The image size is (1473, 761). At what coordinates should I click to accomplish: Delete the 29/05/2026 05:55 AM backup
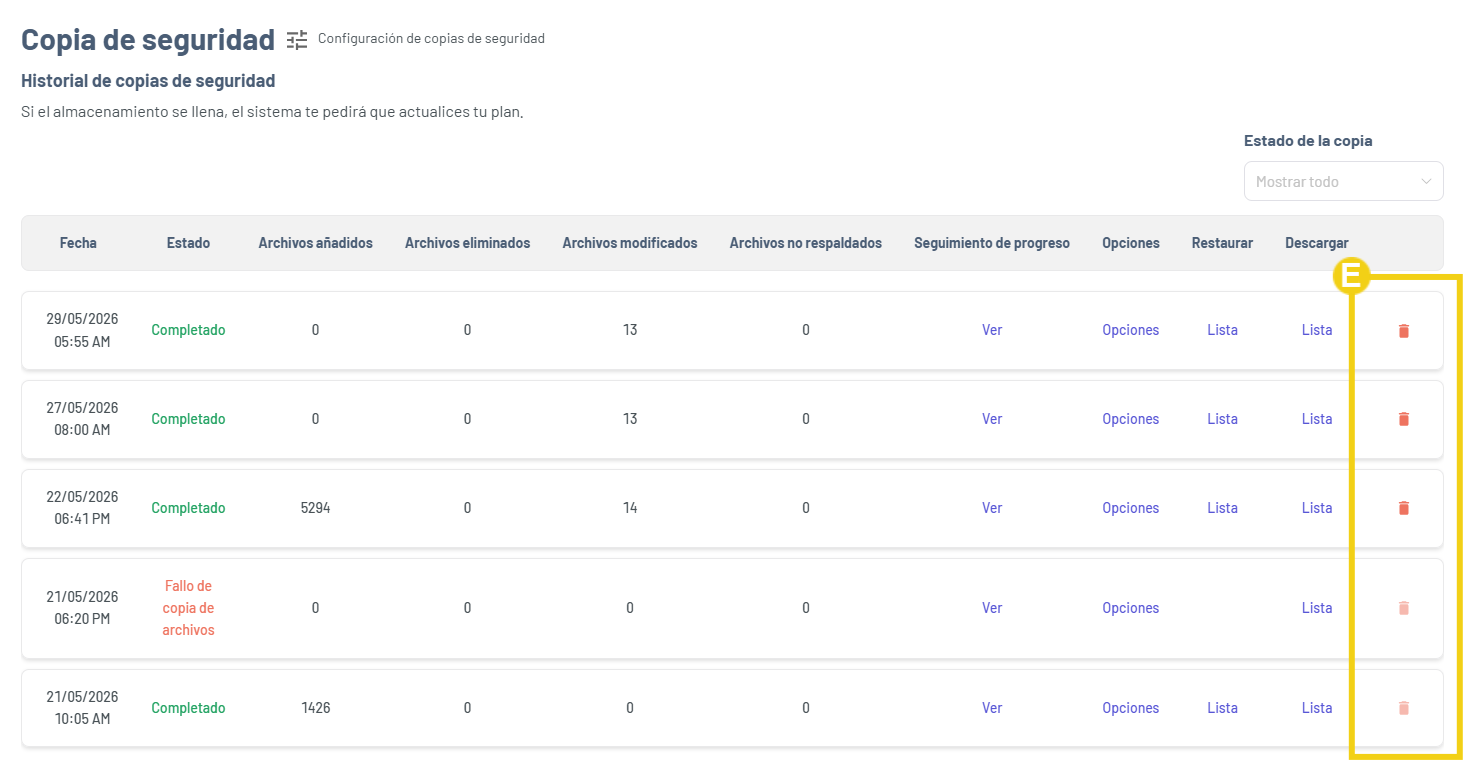point(1403,331)
